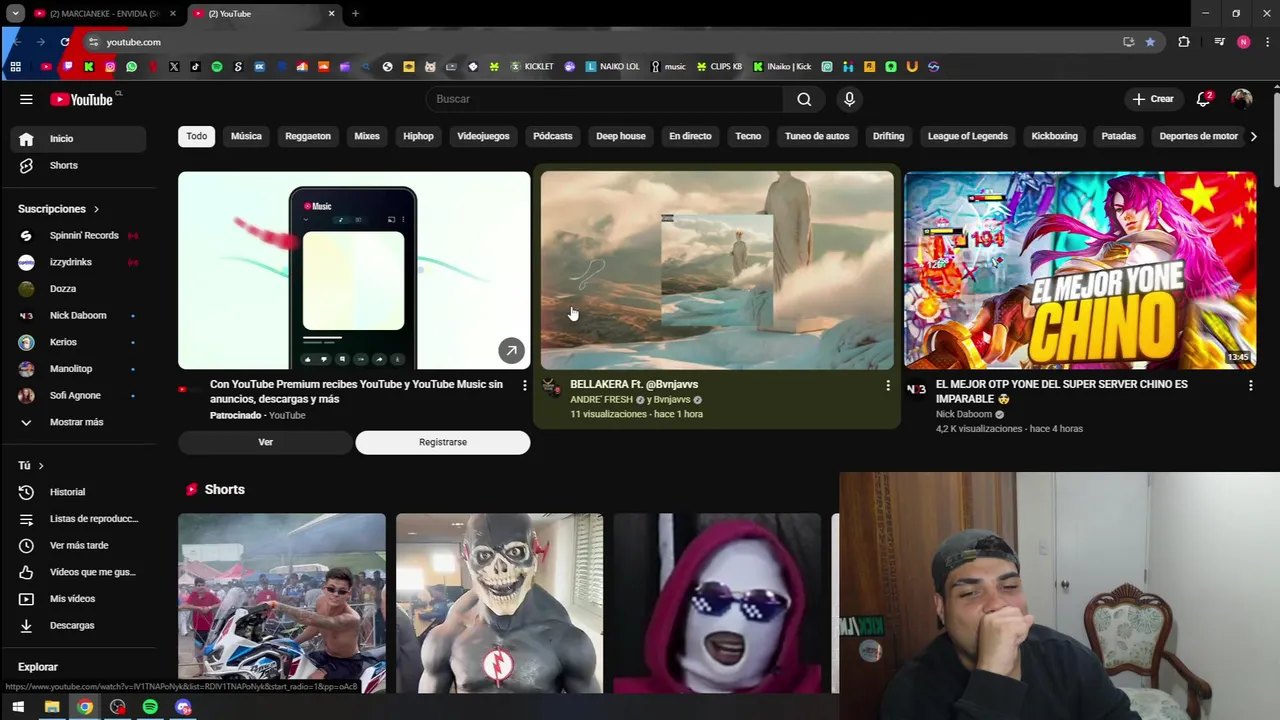Click the YouTube logo
Screen dimensions: 1280x720
(x=83, y=99)
